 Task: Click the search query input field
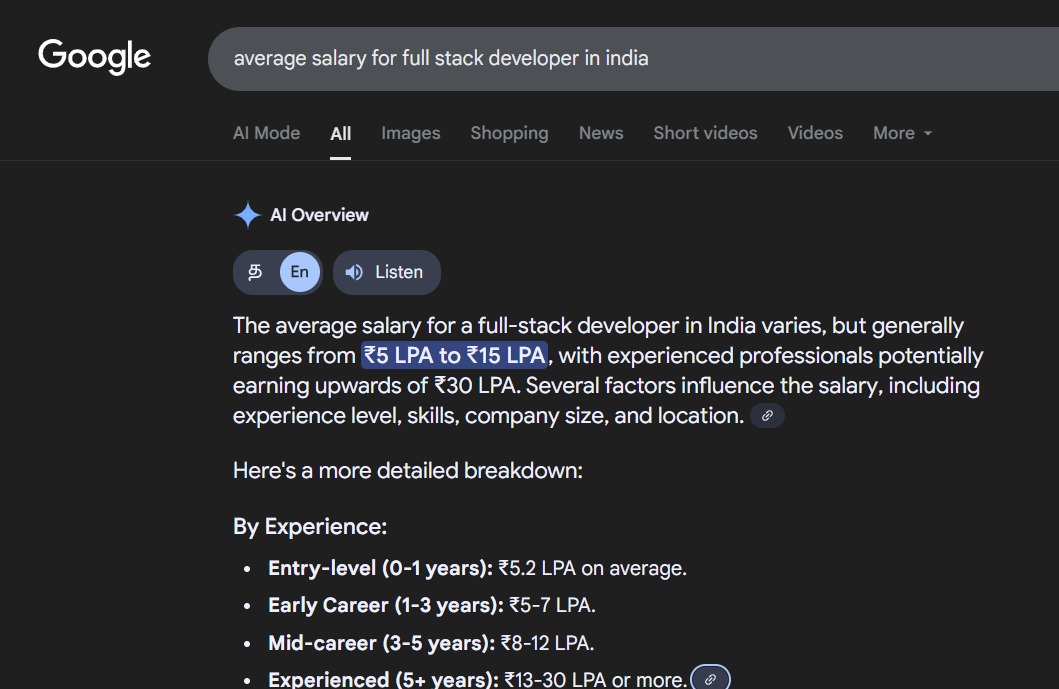(600, 58)
